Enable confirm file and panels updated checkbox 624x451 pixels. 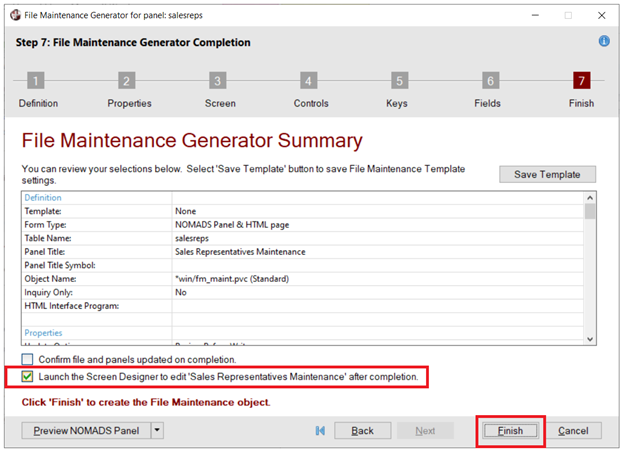coord(28,359)
